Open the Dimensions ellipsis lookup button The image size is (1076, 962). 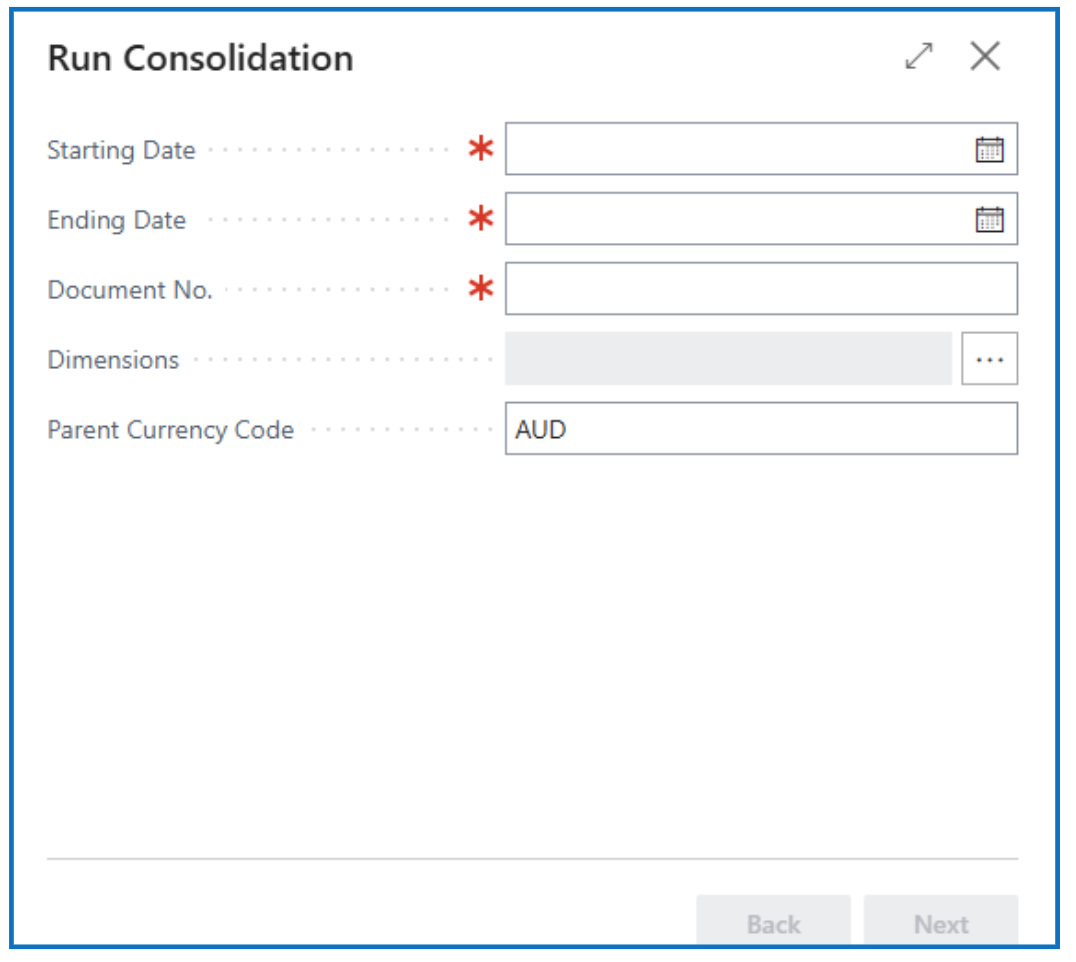click(989, 359)
